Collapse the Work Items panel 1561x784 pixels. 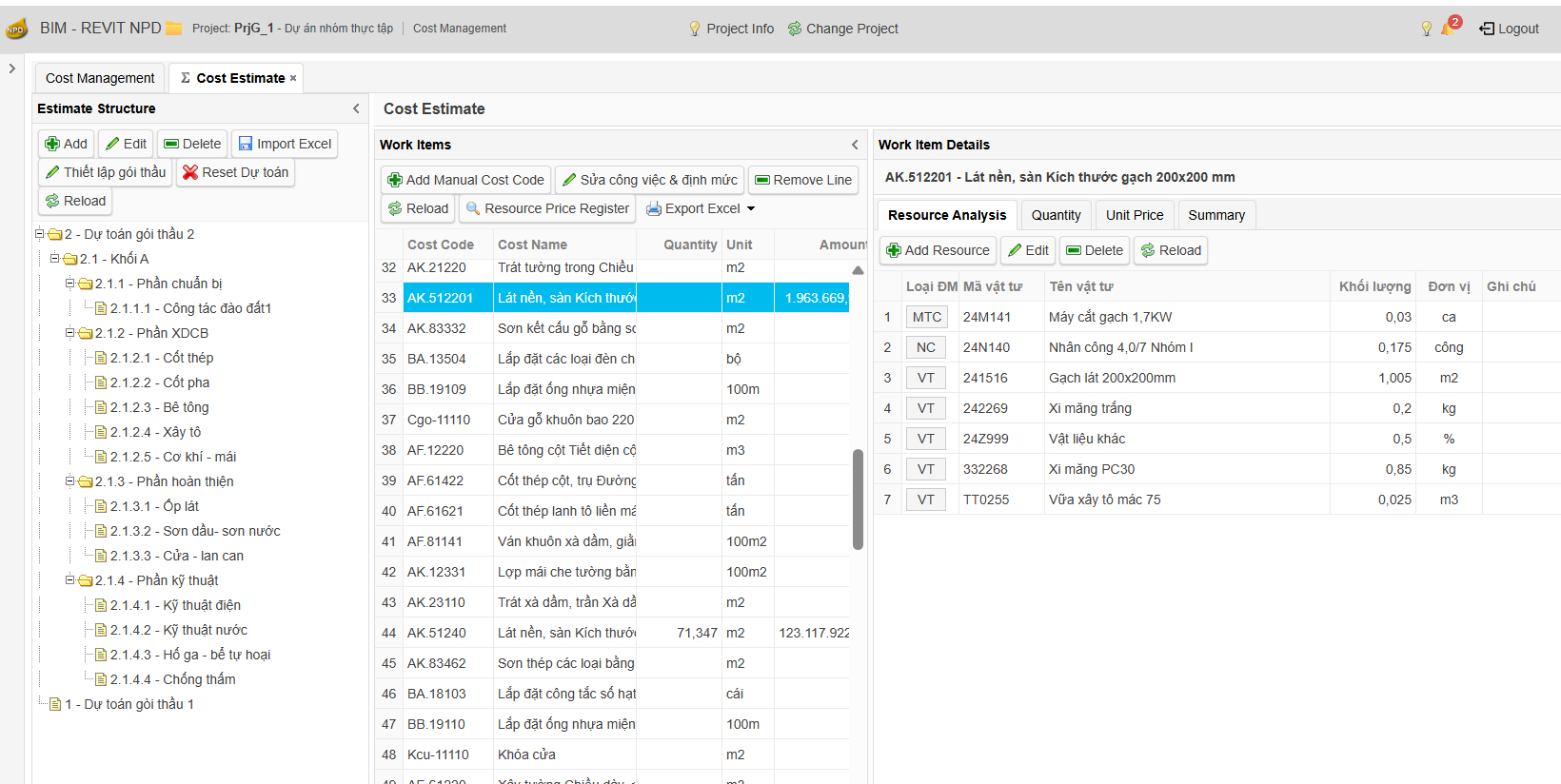pyautogui.click(x=855, y=145)
